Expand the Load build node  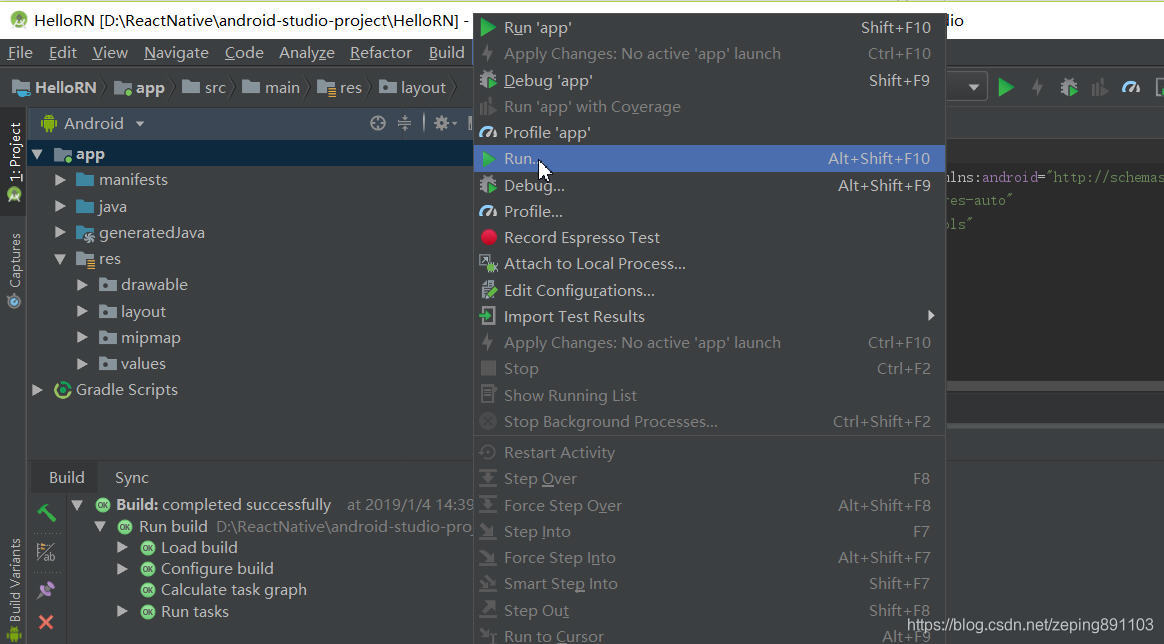tap(122, 548)
